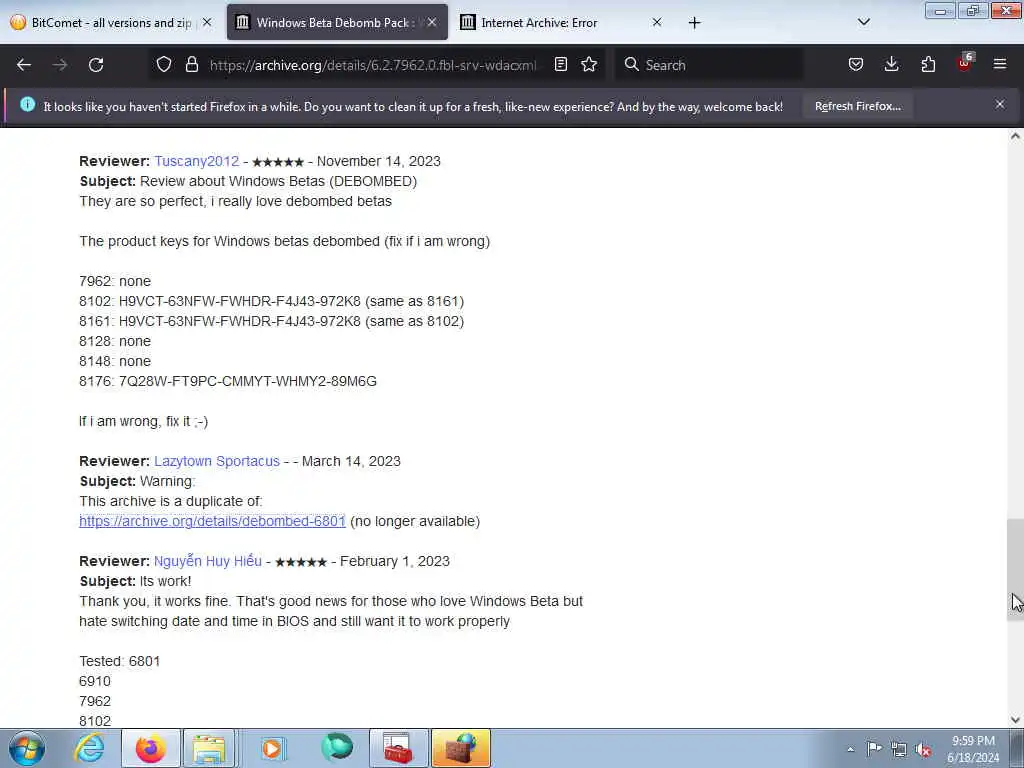Click the scrollbar up arrow
The width and height of the screenshot is (1024, 768).
click(x=1015, y=136)
